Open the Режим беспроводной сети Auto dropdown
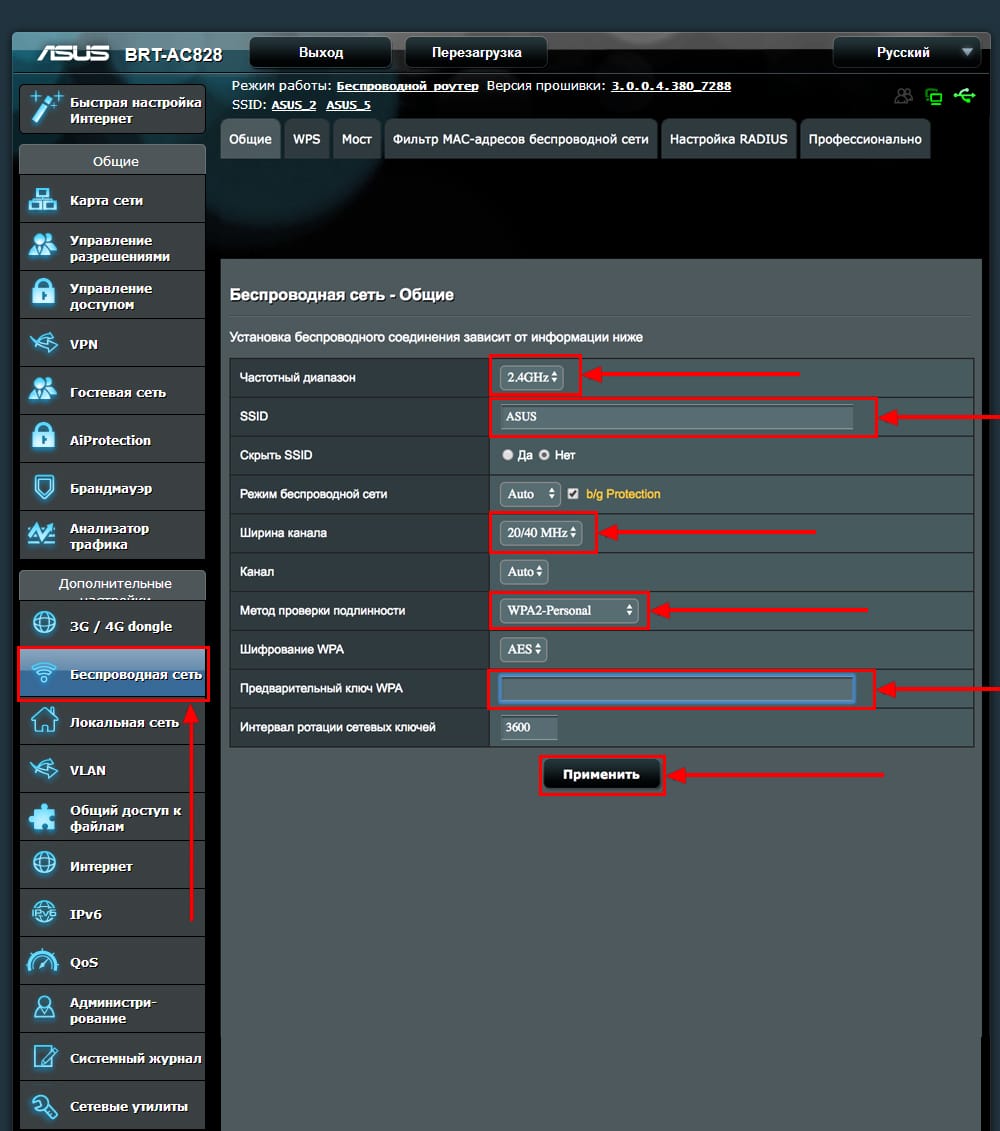1000x1131 pixels. point(530,494)
